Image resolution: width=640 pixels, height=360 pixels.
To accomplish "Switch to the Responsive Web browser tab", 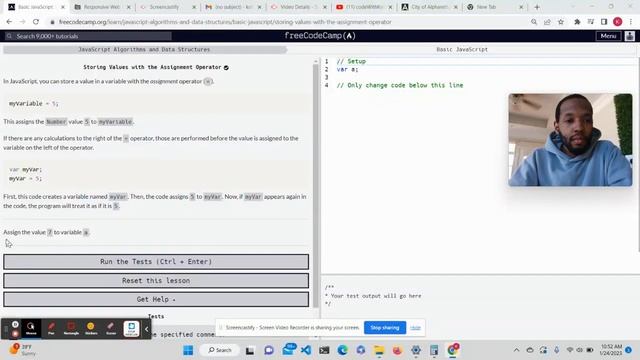I will [x=102, y=7].
